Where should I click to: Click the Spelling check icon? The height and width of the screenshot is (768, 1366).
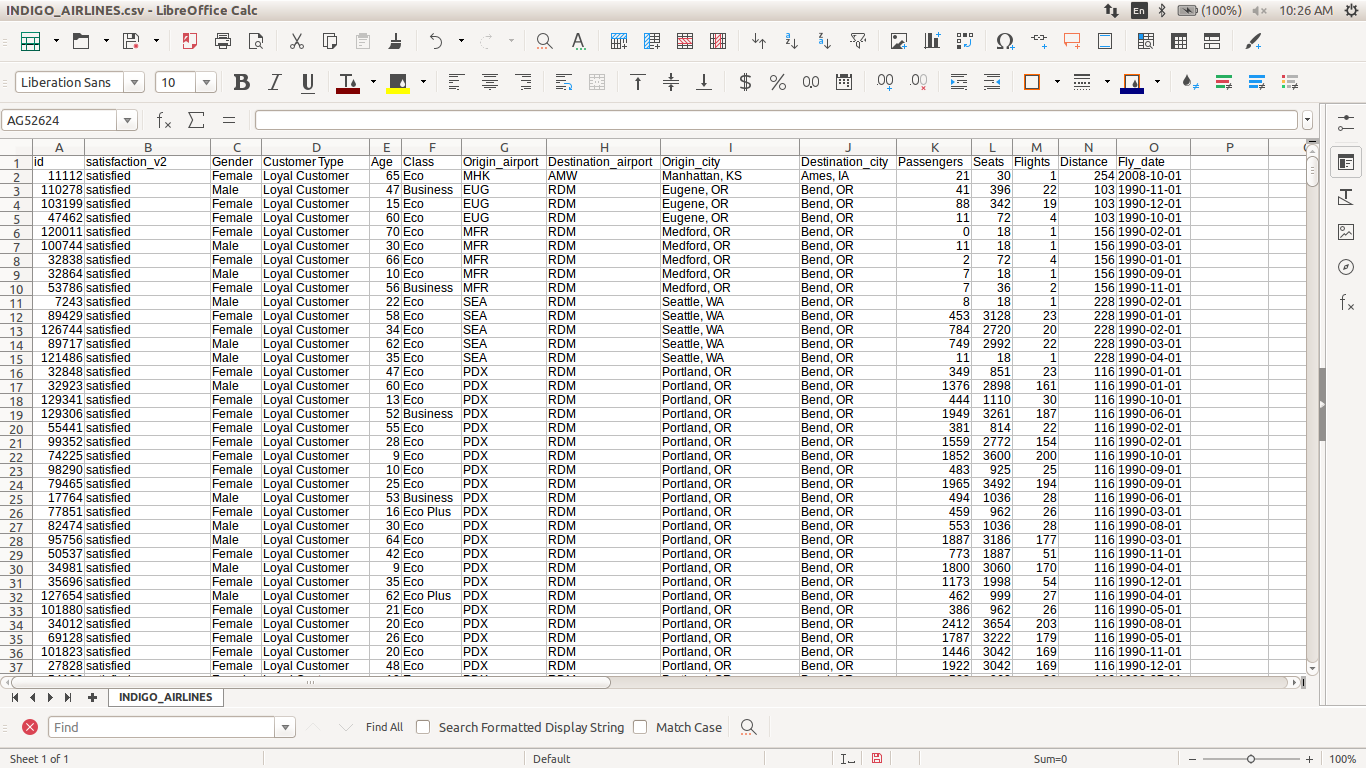578,41
